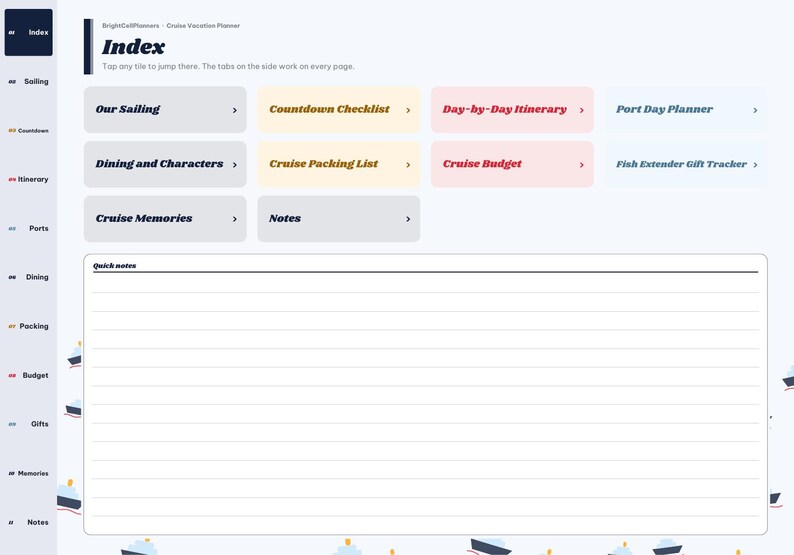Click the Cruise Vacation Planner breadcrumb text
This screenshot has height=555, width=794.
(203, 25)
